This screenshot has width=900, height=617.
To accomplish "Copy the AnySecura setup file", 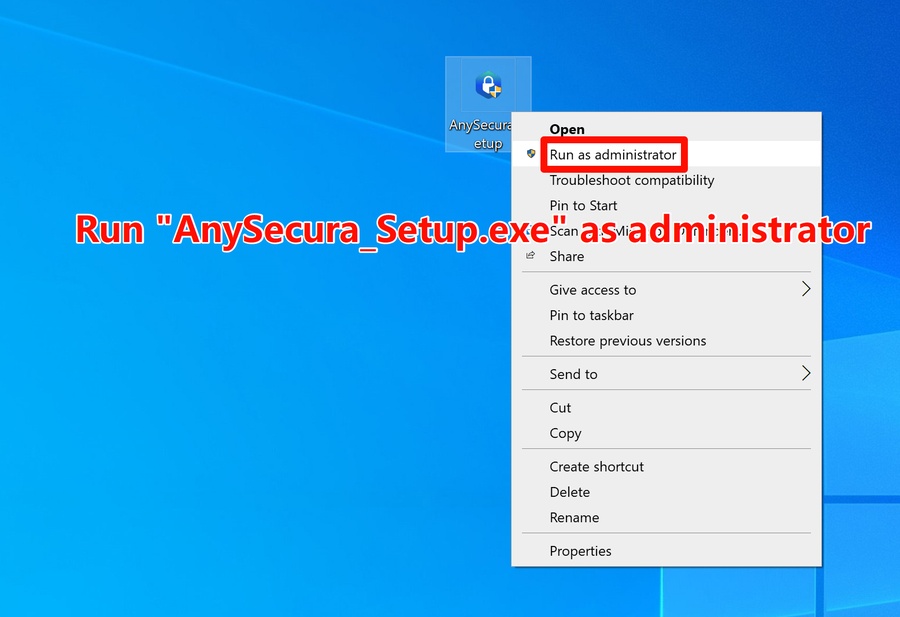I will [x=564, y=433].
